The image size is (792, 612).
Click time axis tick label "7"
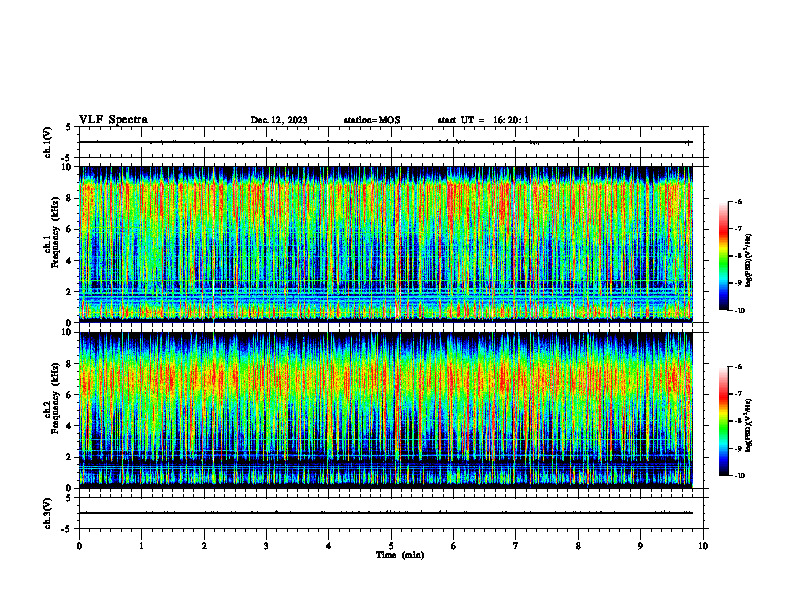pyautogui.click(x=516, y=546)
